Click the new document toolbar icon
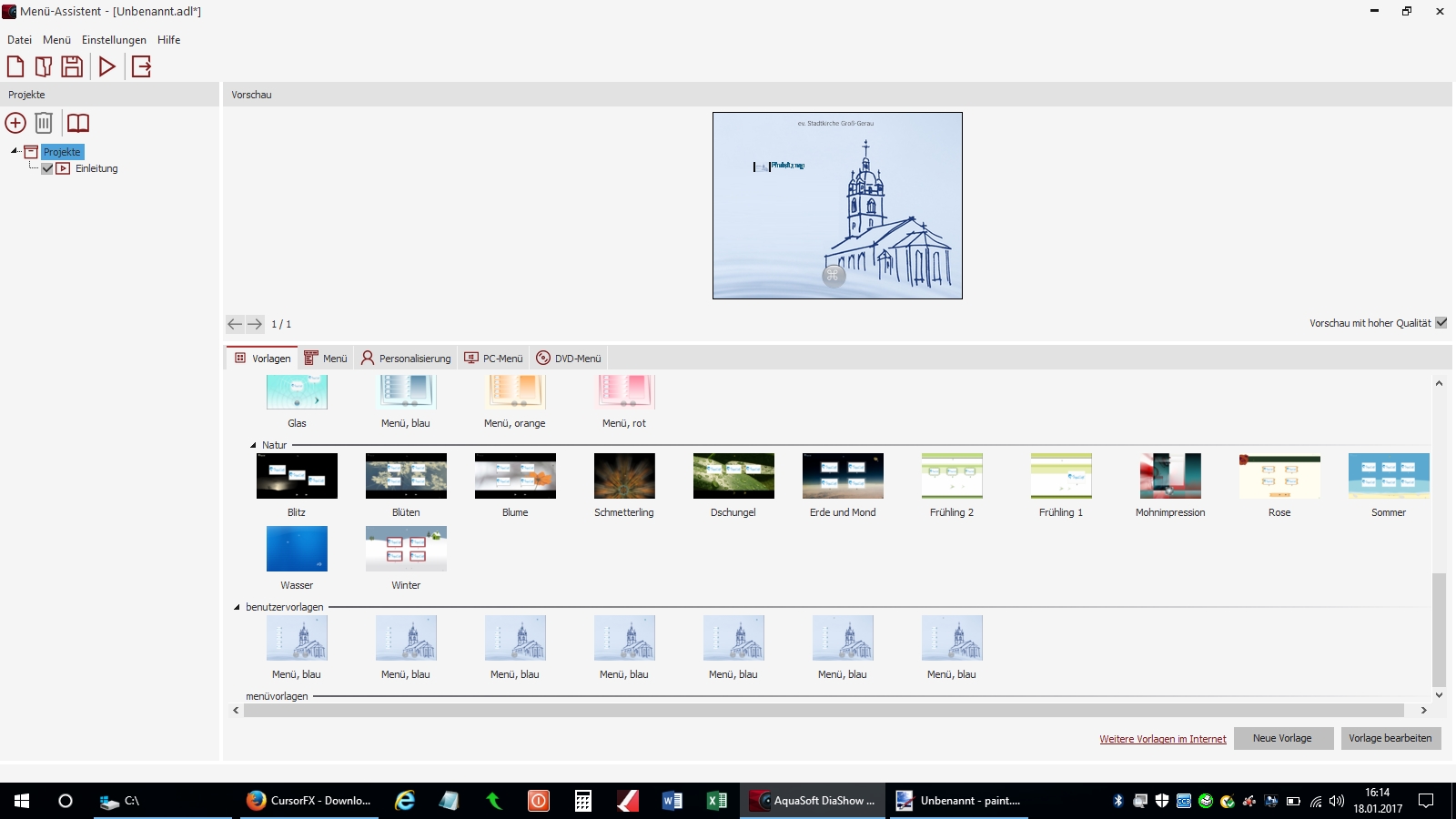This screenshot has width=1456, height=819. [15, 66]
